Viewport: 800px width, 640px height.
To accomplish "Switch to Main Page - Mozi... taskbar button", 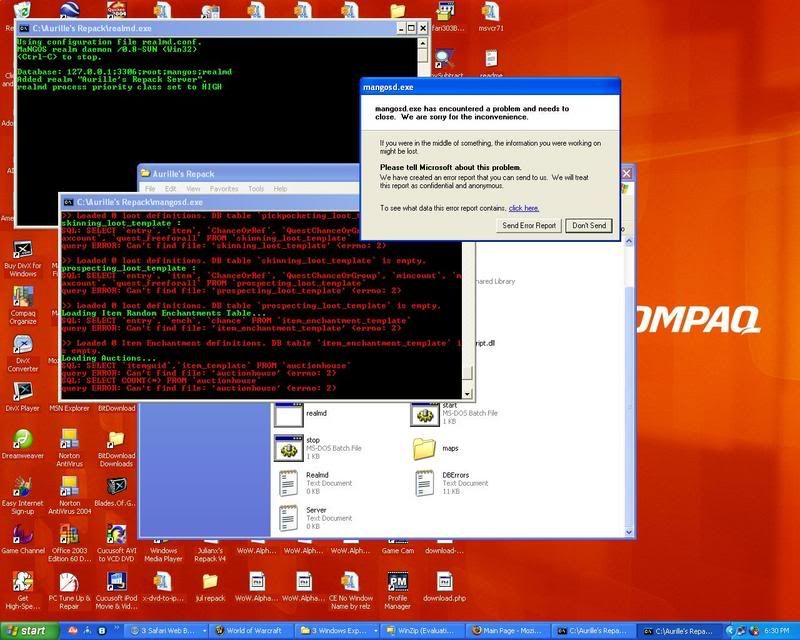I will [509, 631].
